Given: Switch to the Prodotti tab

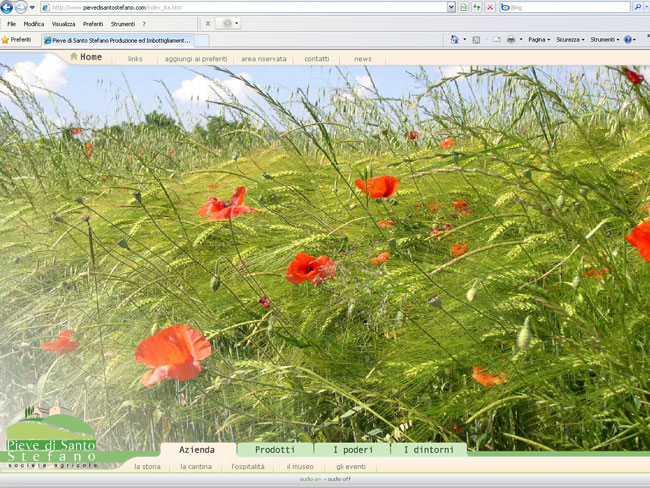Looking at the screenshot, I should (x=275, y=450).
